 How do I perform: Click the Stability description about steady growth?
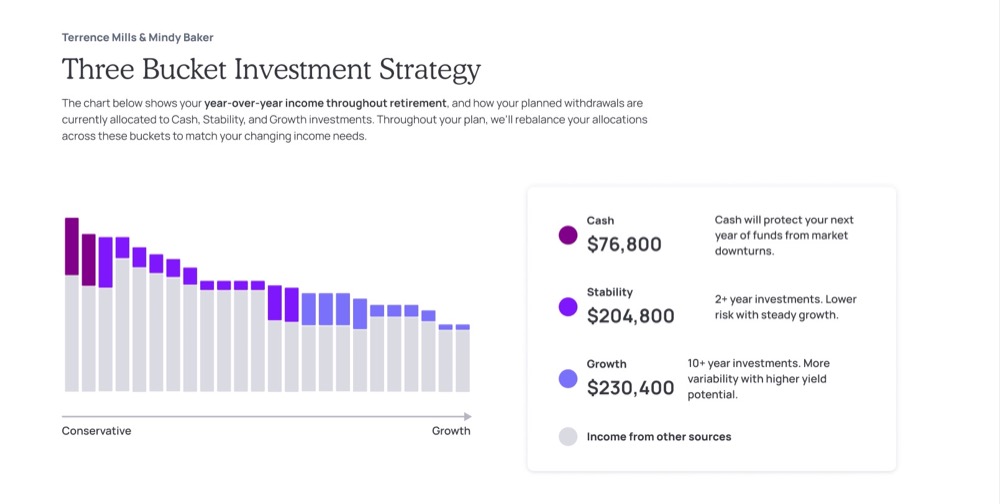(785, 307)
